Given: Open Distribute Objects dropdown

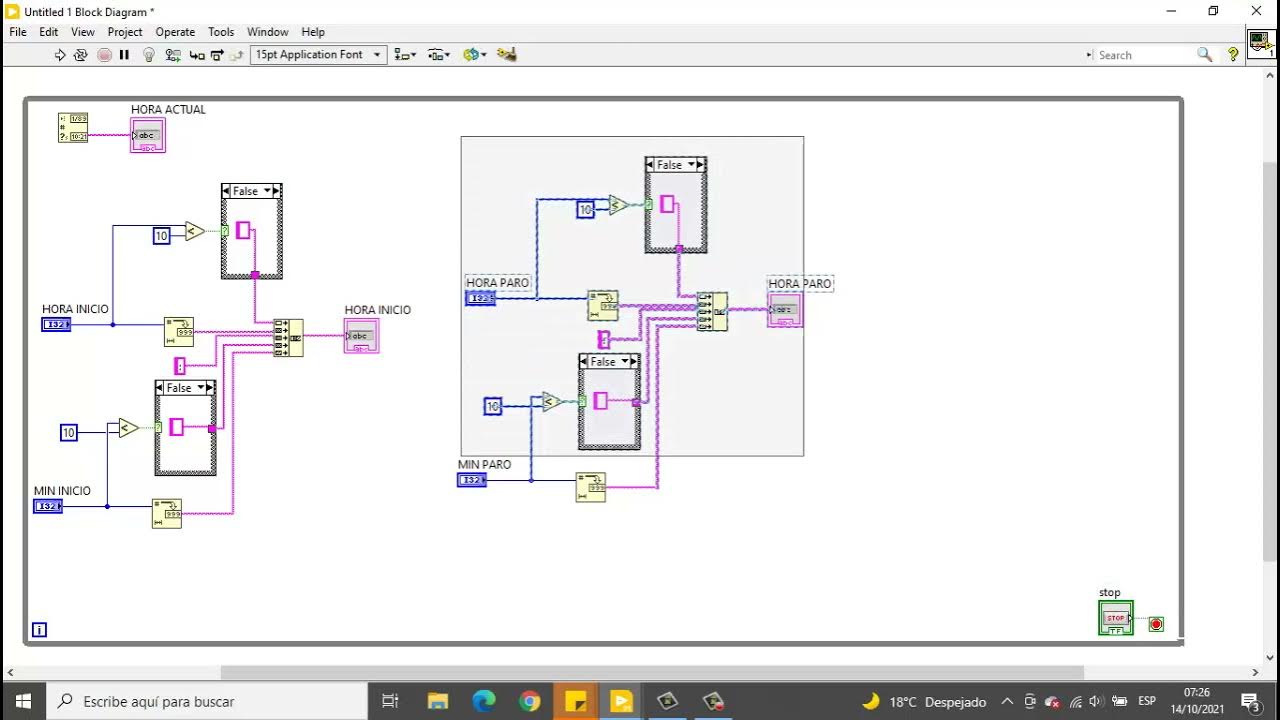Looking at the screenshot, I should pyautogui.click(x=439, y=55).
